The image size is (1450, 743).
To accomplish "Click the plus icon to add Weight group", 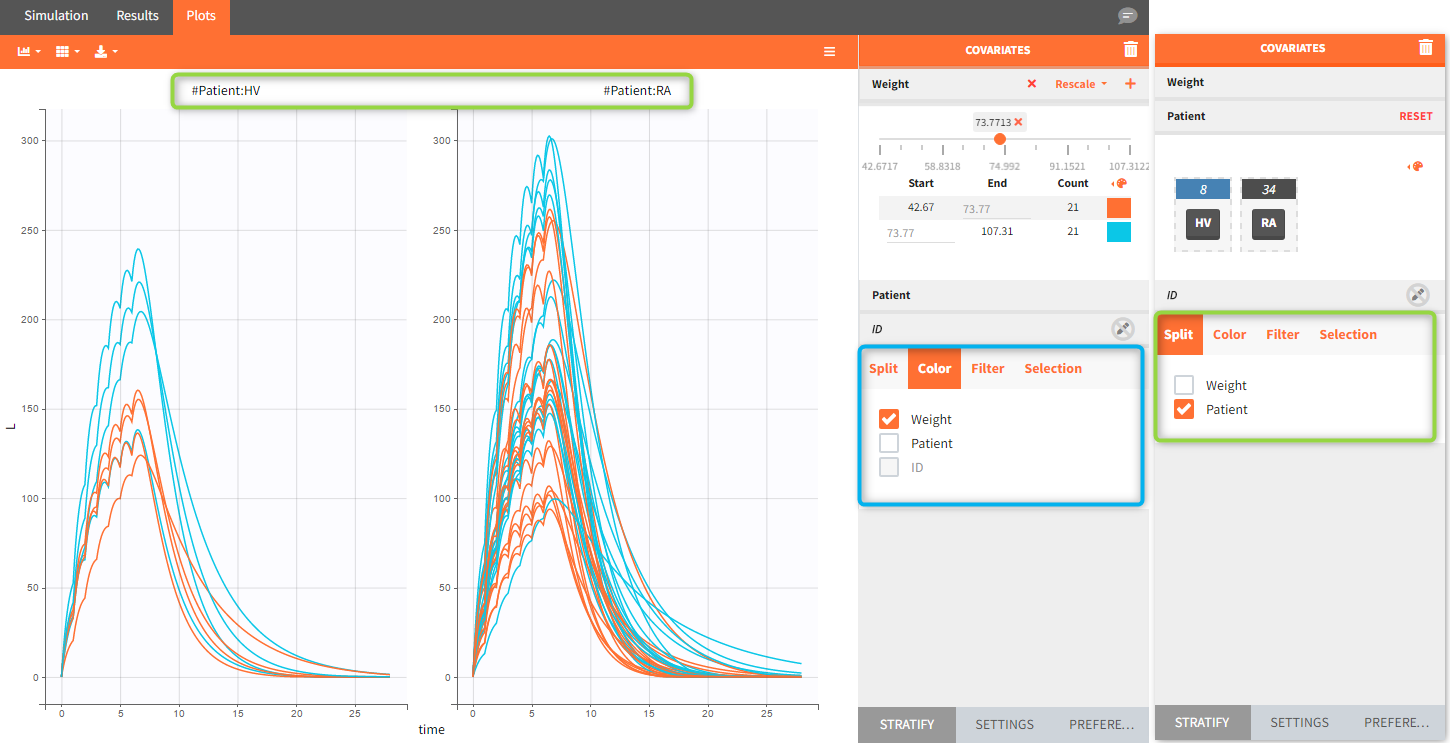I will point(1130,84).
